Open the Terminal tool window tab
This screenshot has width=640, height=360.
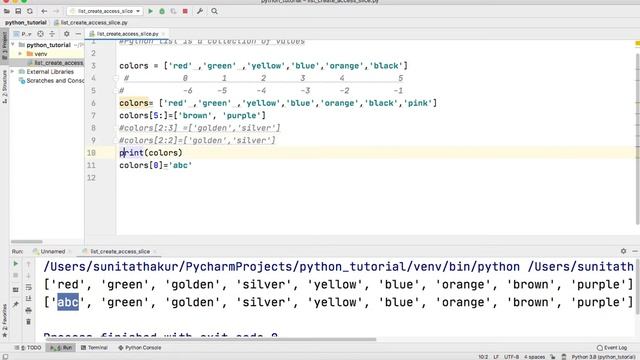click(94, 348)
